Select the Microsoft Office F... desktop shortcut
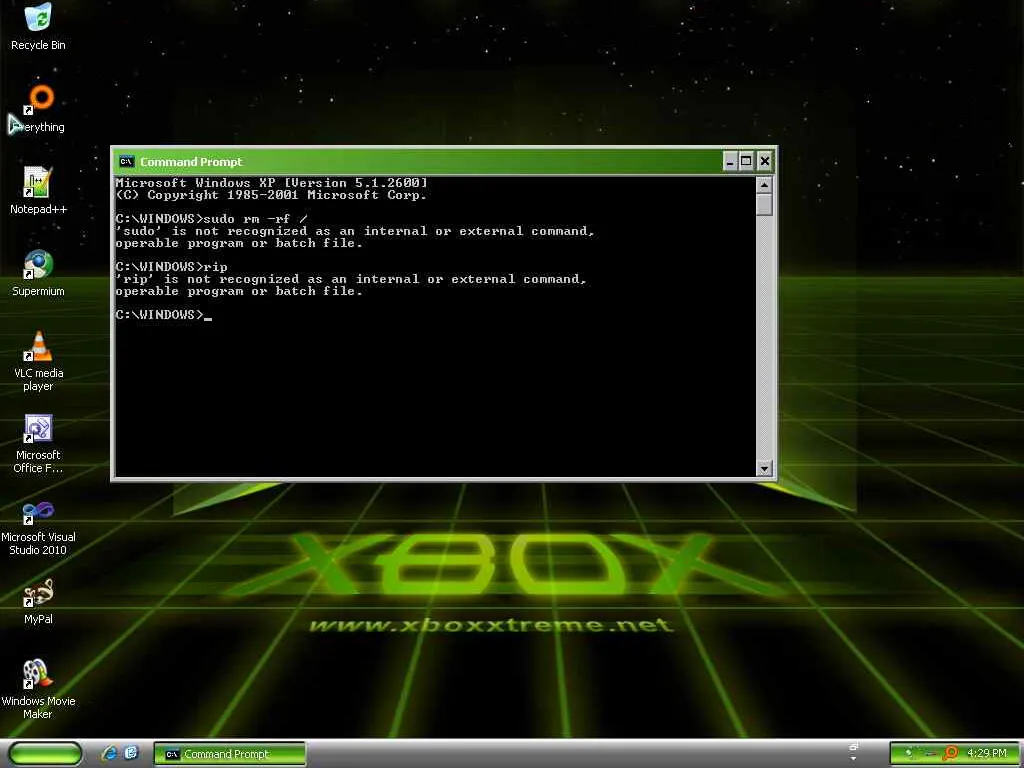Image resolution: width=1024 pixels, height=768 pixels. 38,443
